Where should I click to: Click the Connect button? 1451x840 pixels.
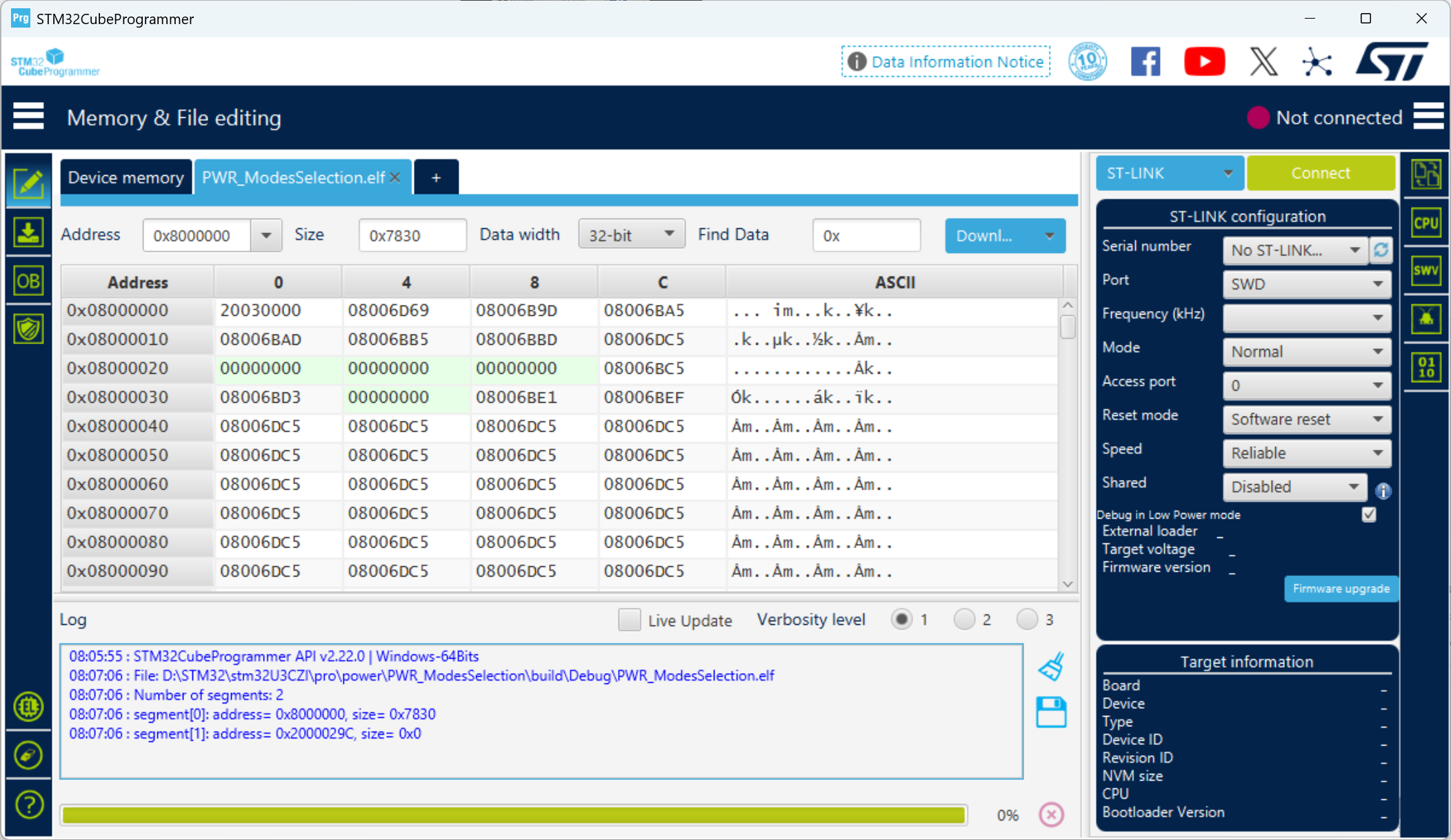coord(1321,173)
